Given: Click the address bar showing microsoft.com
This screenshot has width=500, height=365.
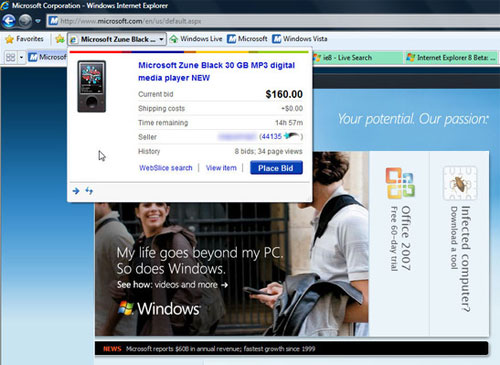Looking at the screenshot, I should click(273, 21).
